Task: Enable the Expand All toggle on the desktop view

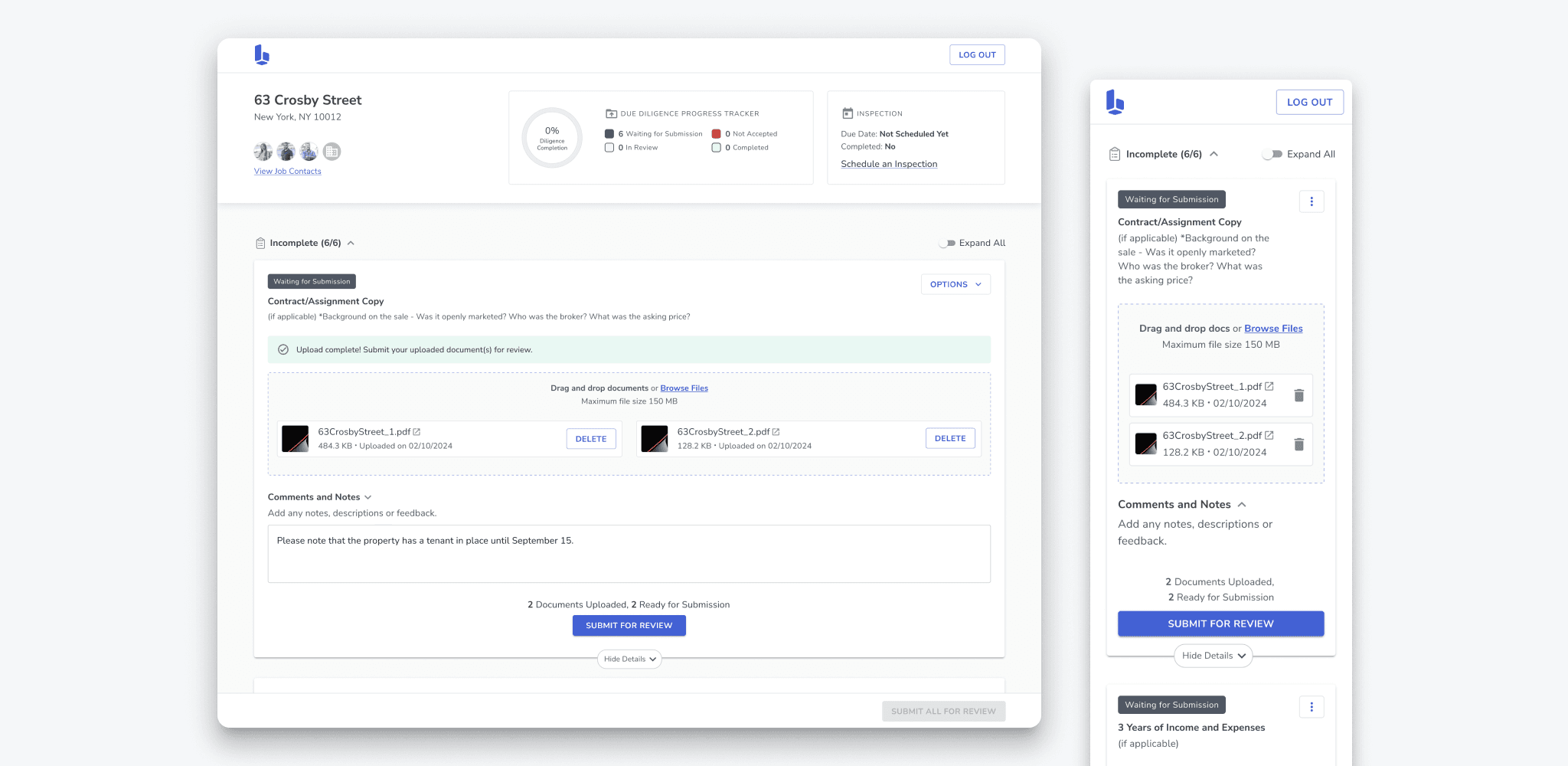Action: click(946, 243)
